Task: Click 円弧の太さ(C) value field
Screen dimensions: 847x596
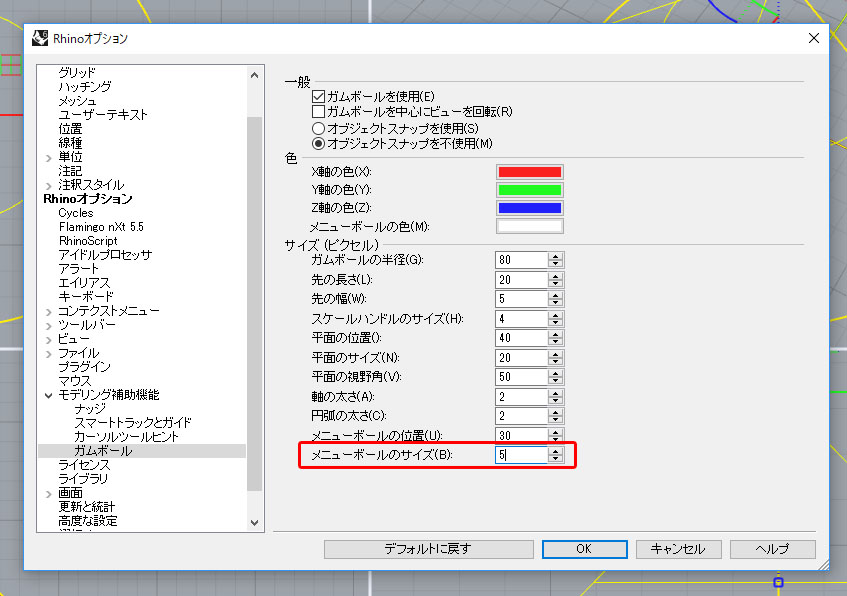Action: coord(521,416)
